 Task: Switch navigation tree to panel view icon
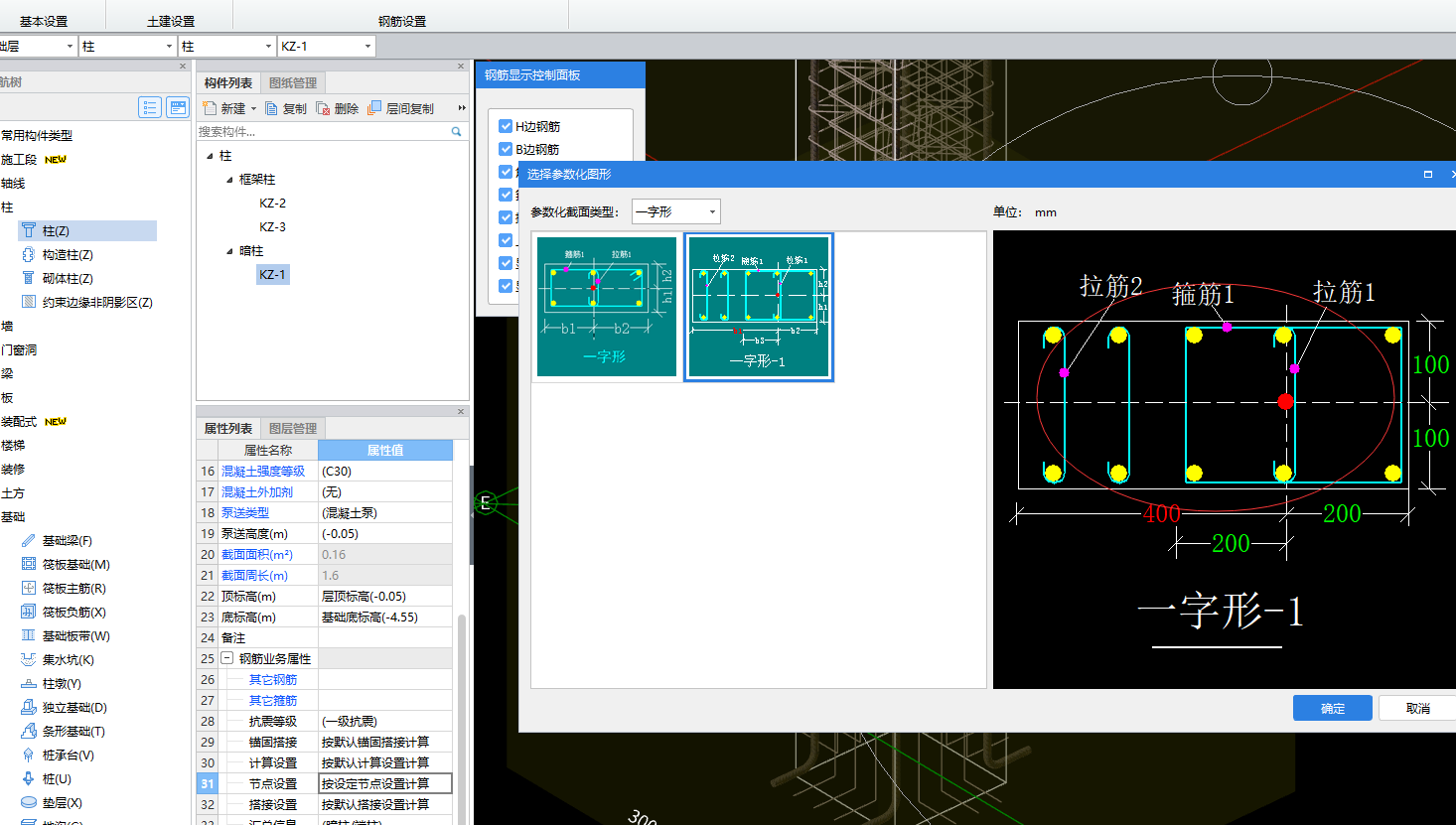(x=178, y=107)
